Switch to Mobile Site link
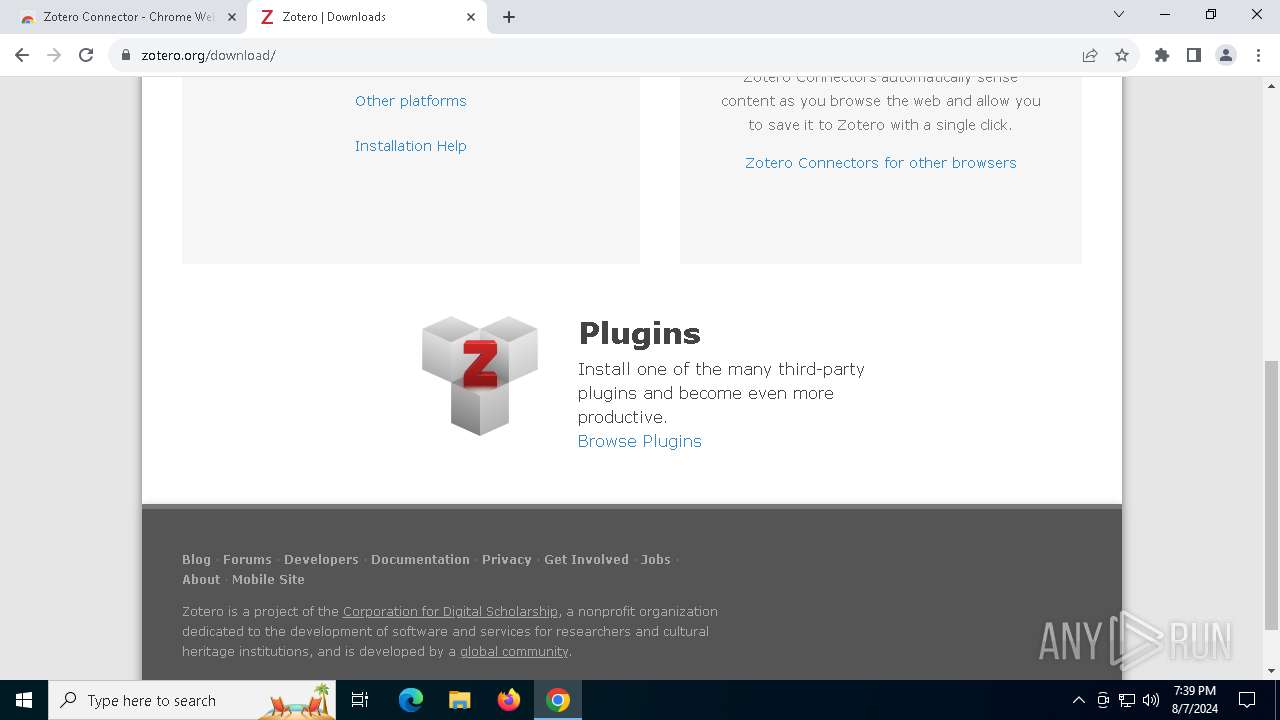 (x=268, y=579)
